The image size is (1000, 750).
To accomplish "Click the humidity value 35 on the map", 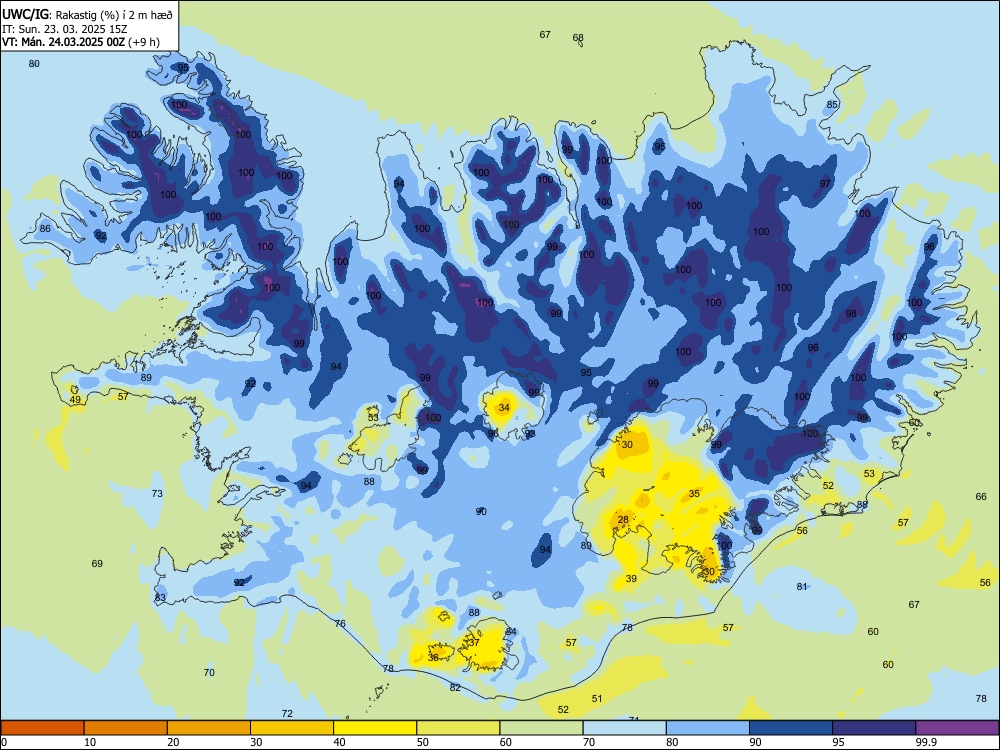I will pyautogui.click(x=694, y=493).
